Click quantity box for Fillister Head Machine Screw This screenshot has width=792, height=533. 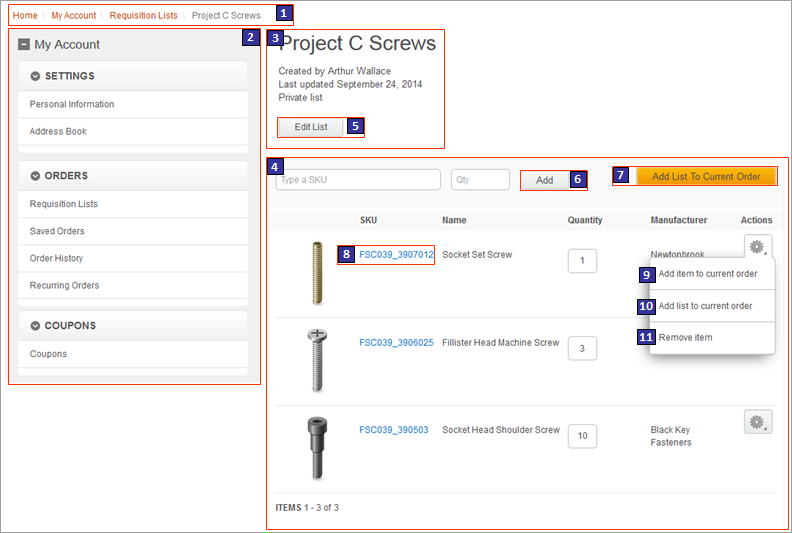point(582,349)
